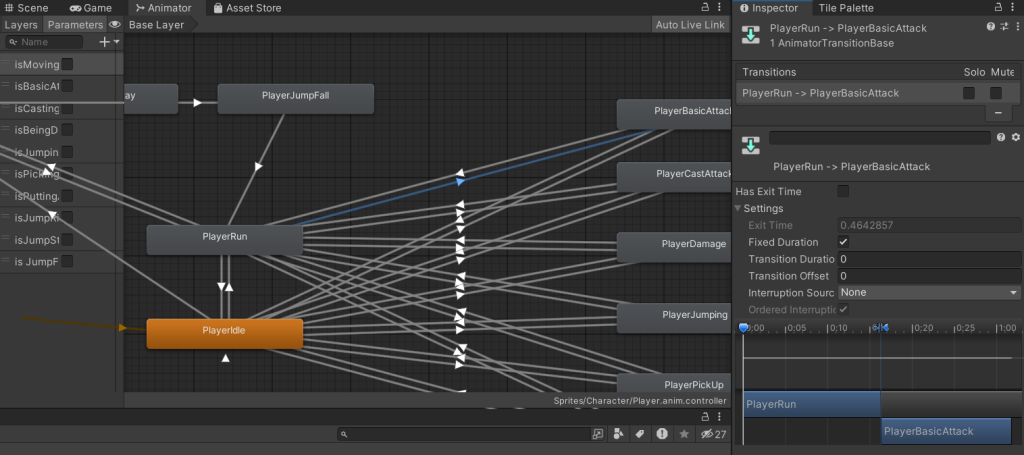This screenshot has height=455, width=1024.
Task: Open the add parameter plus dropdown
Action: [108, 42]
